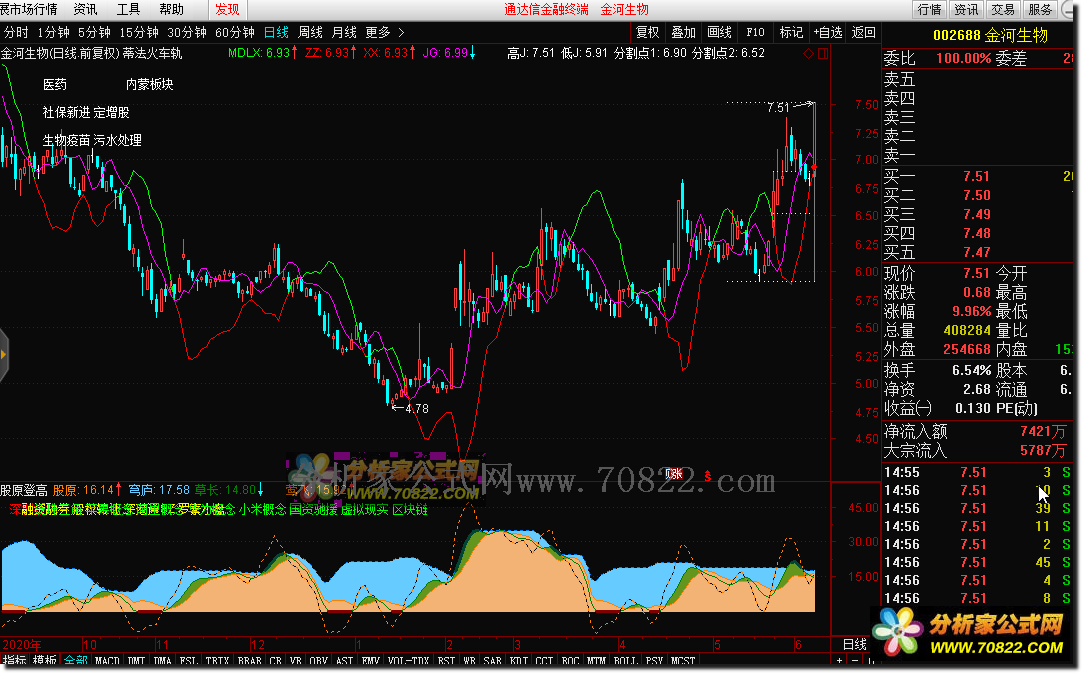The image size is (1083, 673).
Task: Click the plus zoom button at bottom right
Action: coord(839,661)
